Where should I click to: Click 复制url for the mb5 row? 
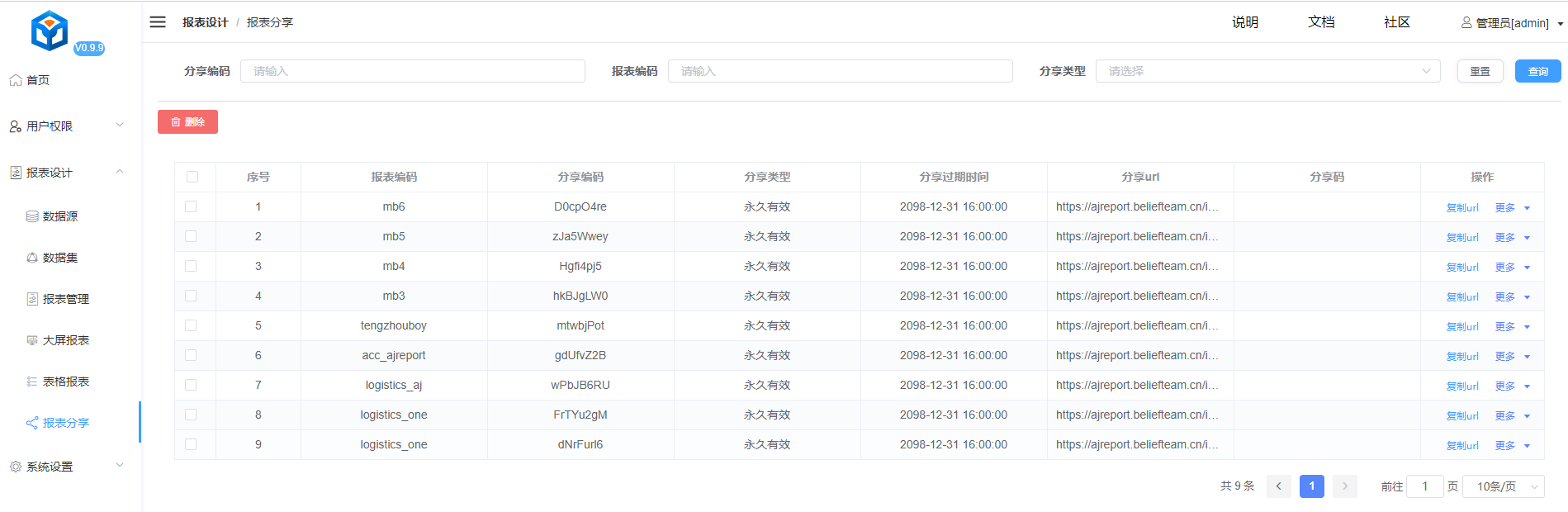[x=1461, y=238]
